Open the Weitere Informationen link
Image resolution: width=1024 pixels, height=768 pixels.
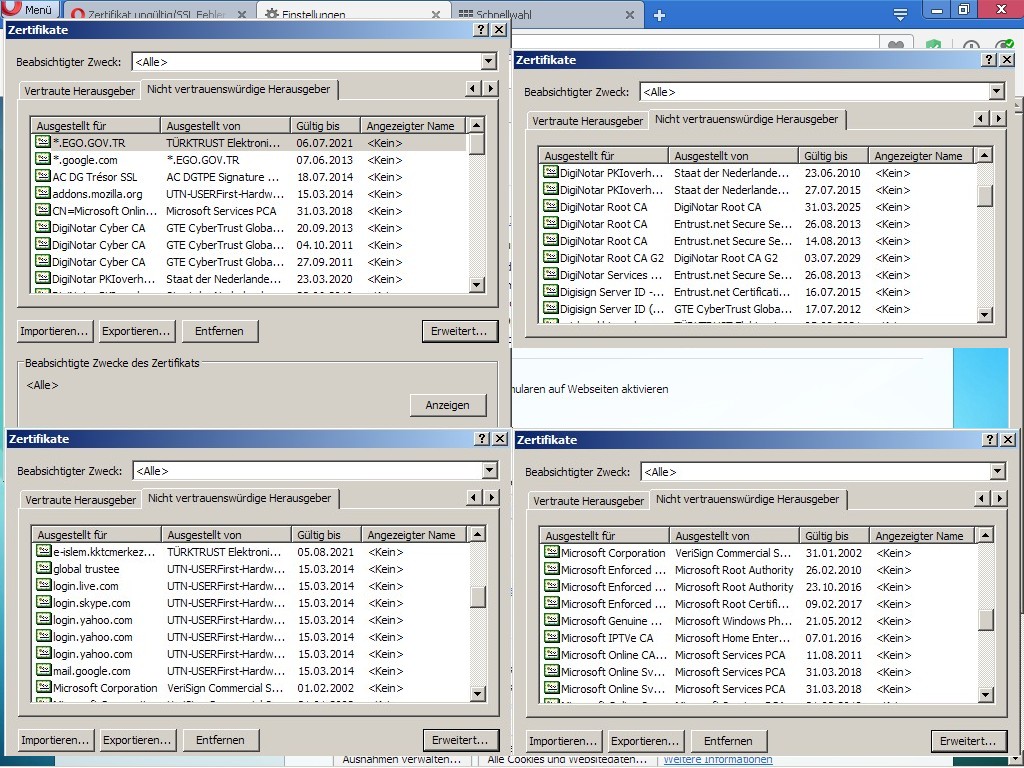click(x=718, y=760)
